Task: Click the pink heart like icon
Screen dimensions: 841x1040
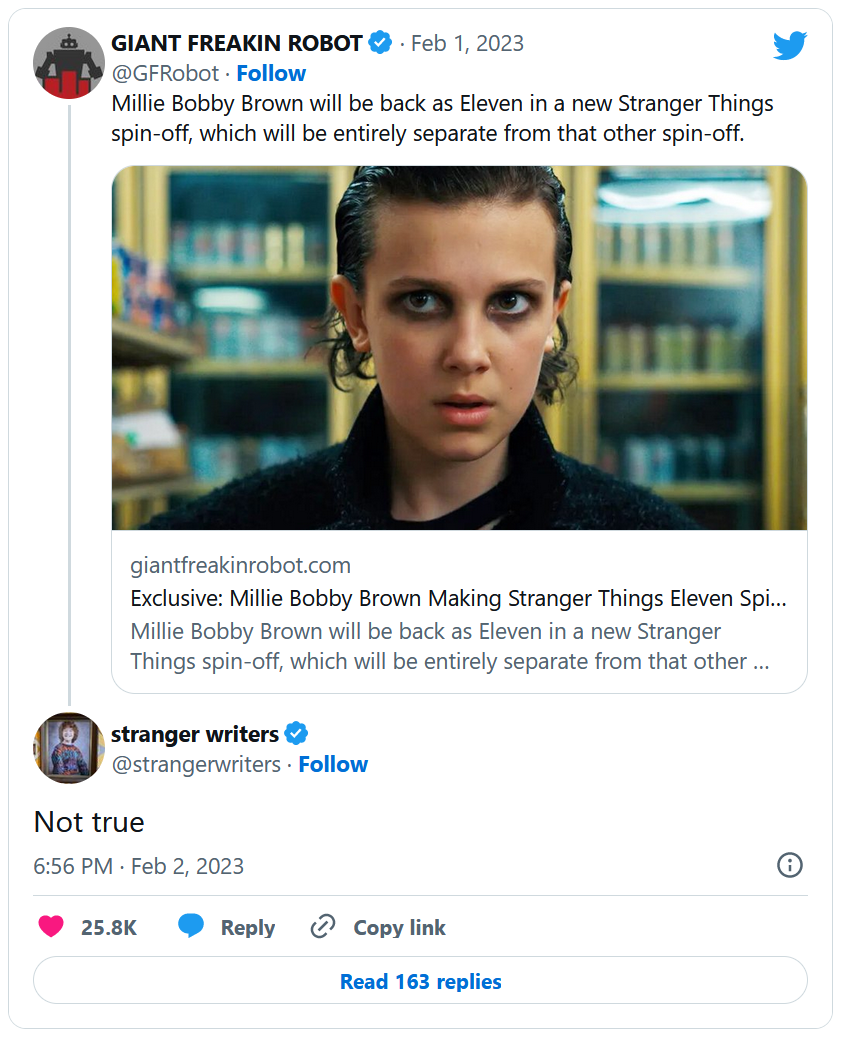Action: point(51,927)
